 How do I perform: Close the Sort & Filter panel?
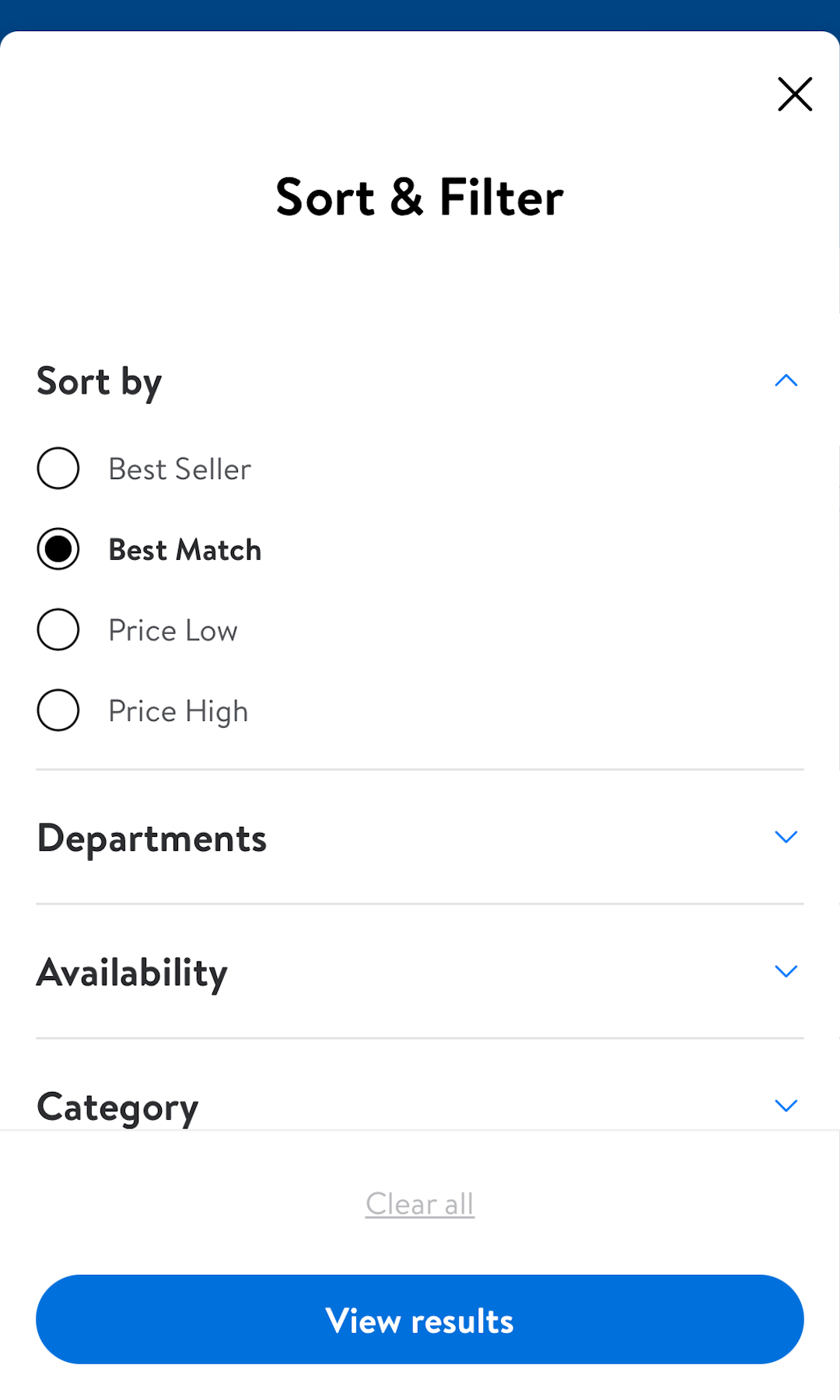(x=795, y=94)
